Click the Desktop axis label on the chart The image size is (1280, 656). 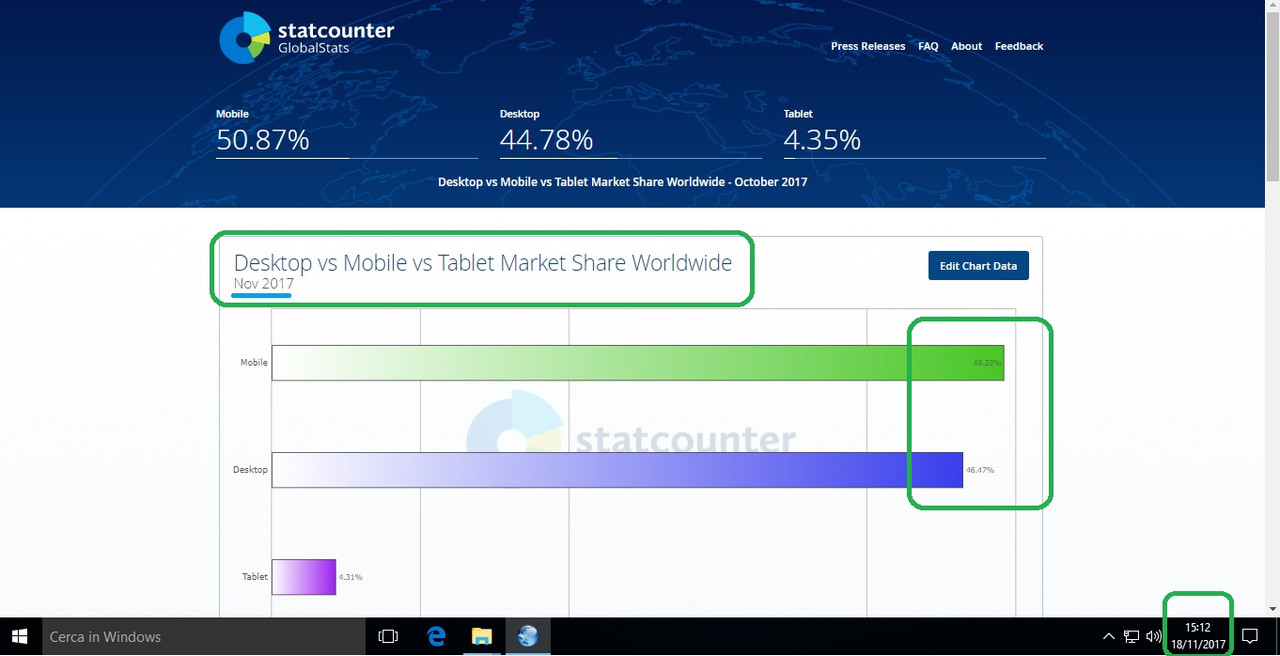[251, 469]
